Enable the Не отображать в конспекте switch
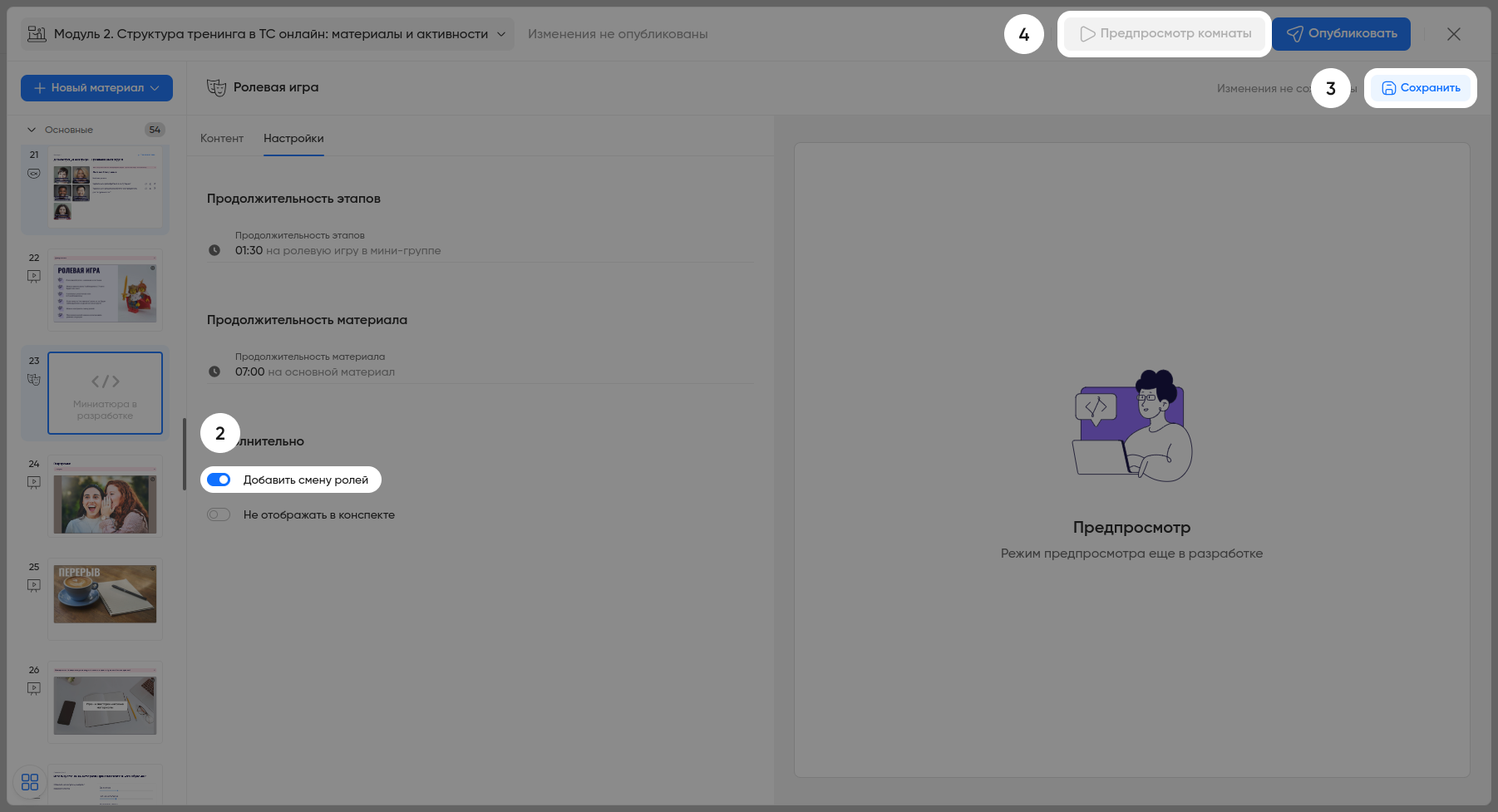1498x812 pixels. [x=219, y=514]
